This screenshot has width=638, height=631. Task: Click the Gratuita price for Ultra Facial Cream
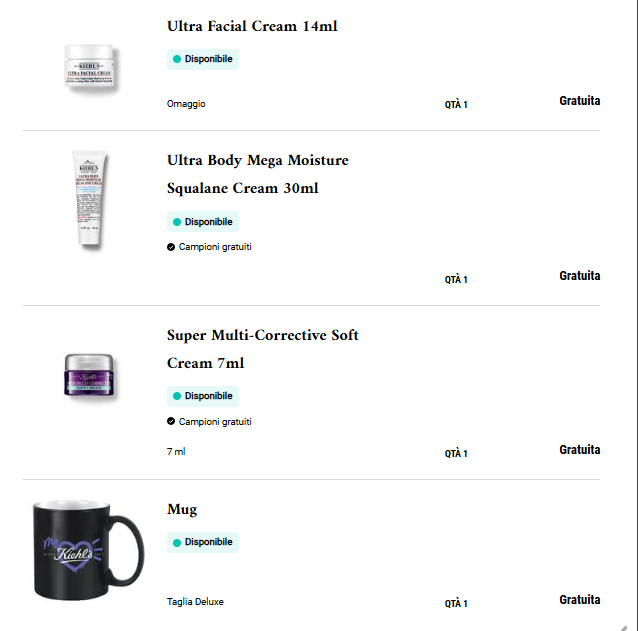tap(580, 101)
